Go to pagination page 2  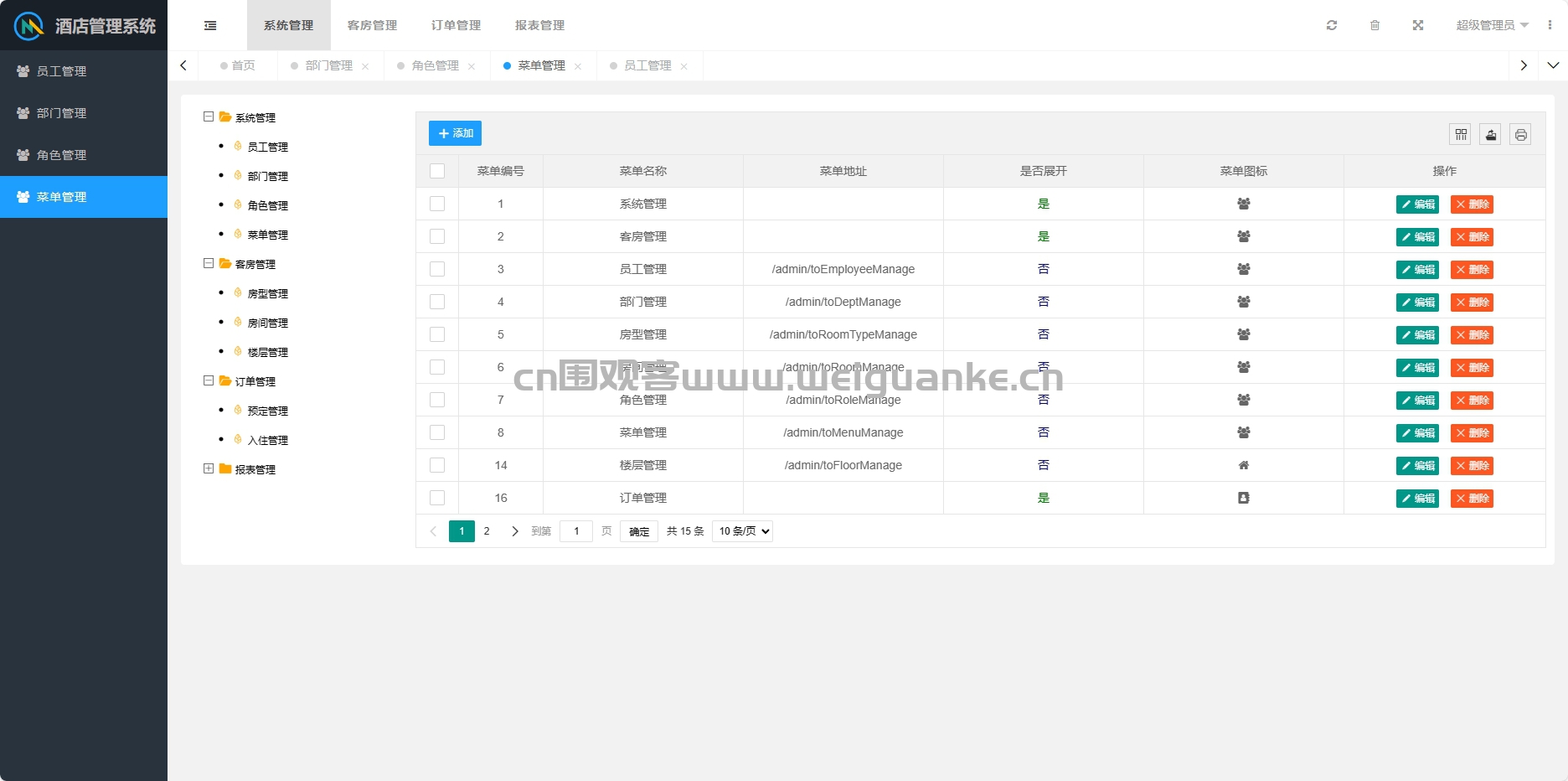tap(487, 531)
